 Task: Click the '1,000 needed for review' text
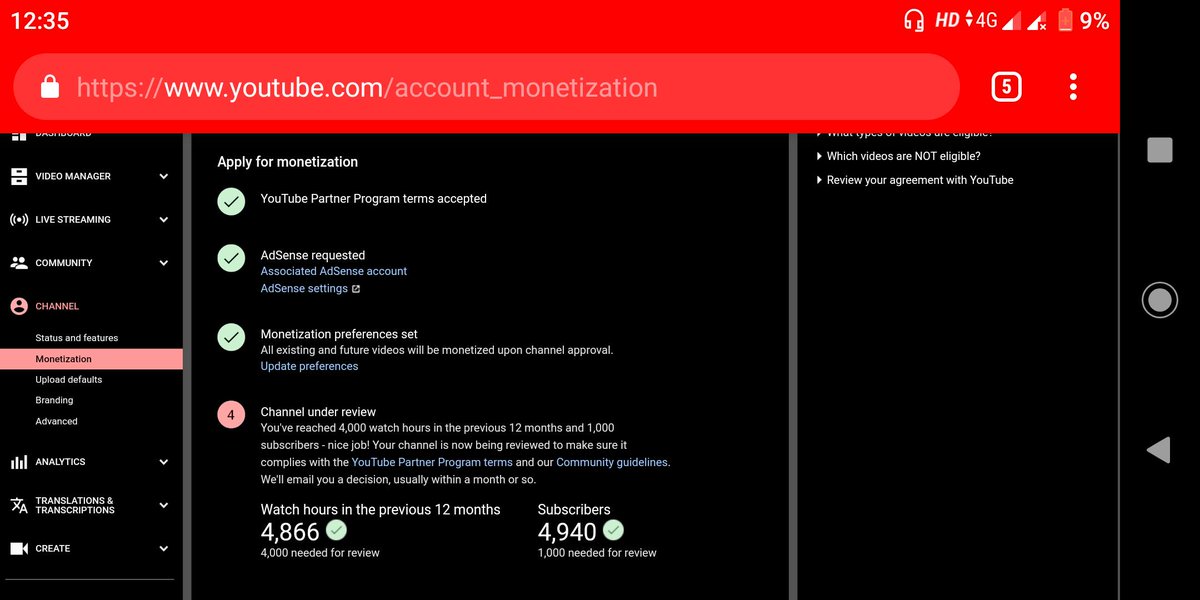[597, 552]
